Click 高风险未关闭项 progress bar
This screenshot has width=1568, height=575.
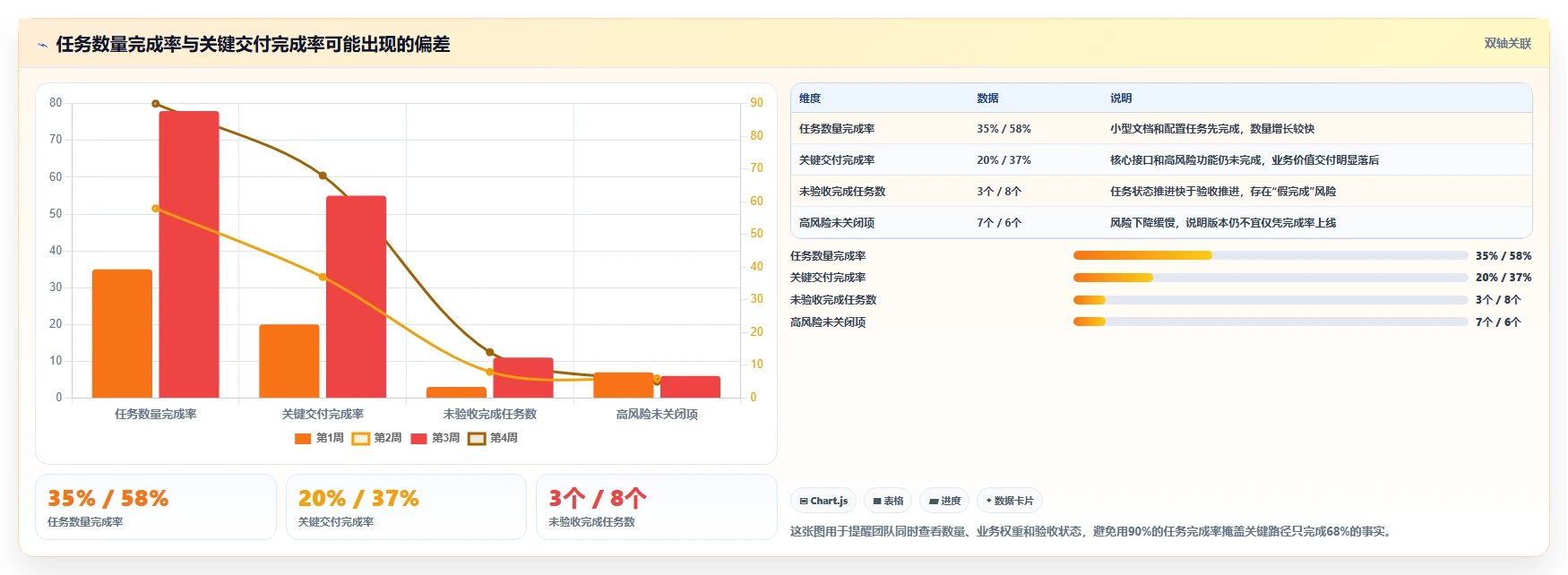[1271, 322]
